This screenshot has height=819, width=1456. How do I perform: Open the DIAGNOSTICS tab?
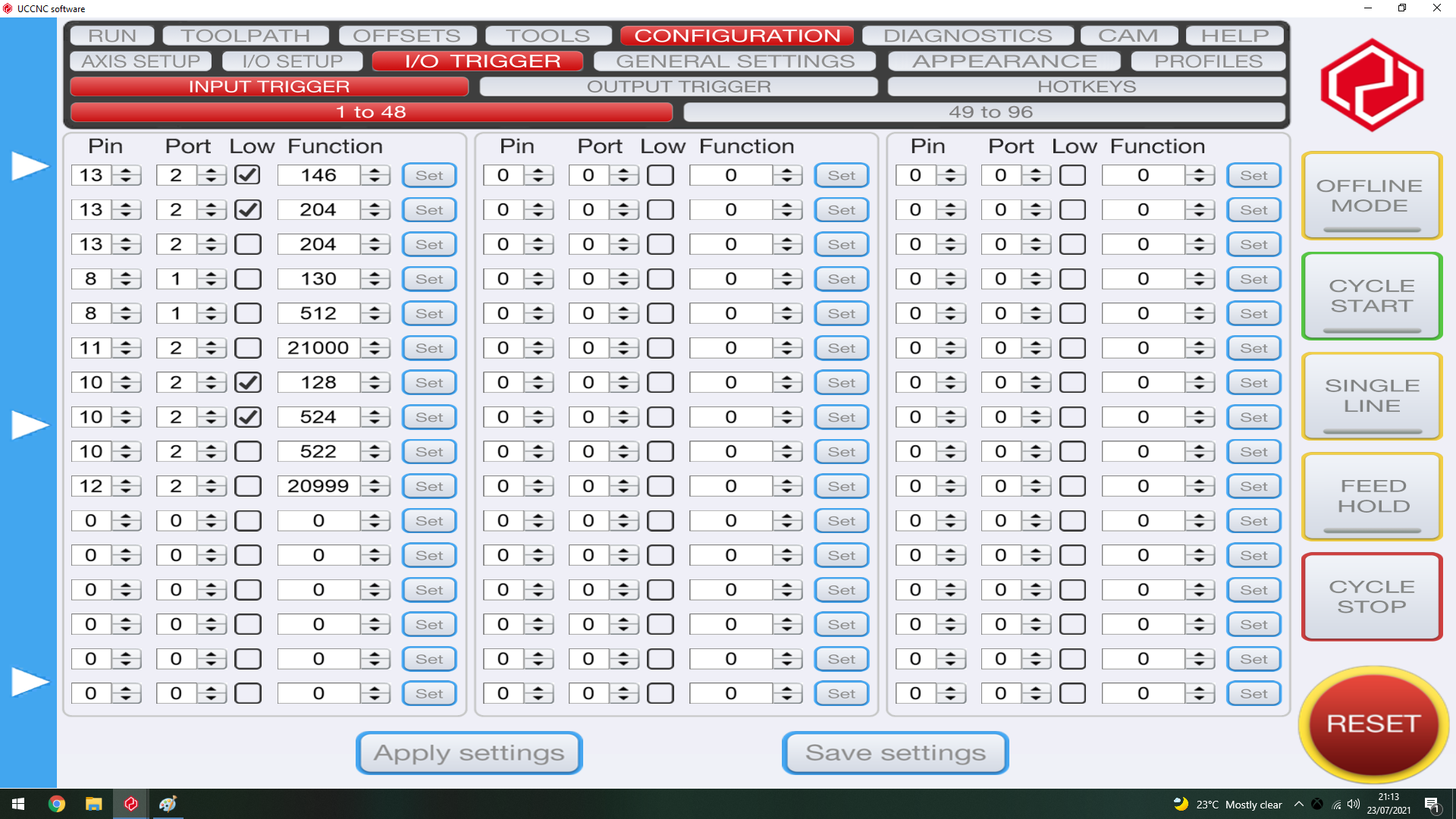(967, 36)
